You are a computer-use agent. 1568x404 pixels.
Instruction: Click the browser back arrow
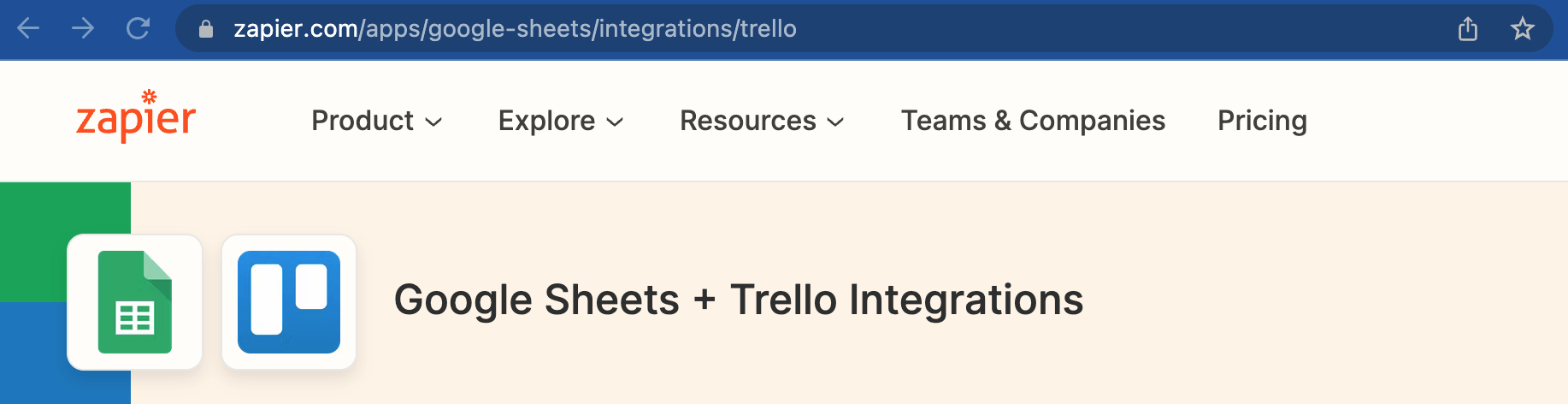pos(28,29)
